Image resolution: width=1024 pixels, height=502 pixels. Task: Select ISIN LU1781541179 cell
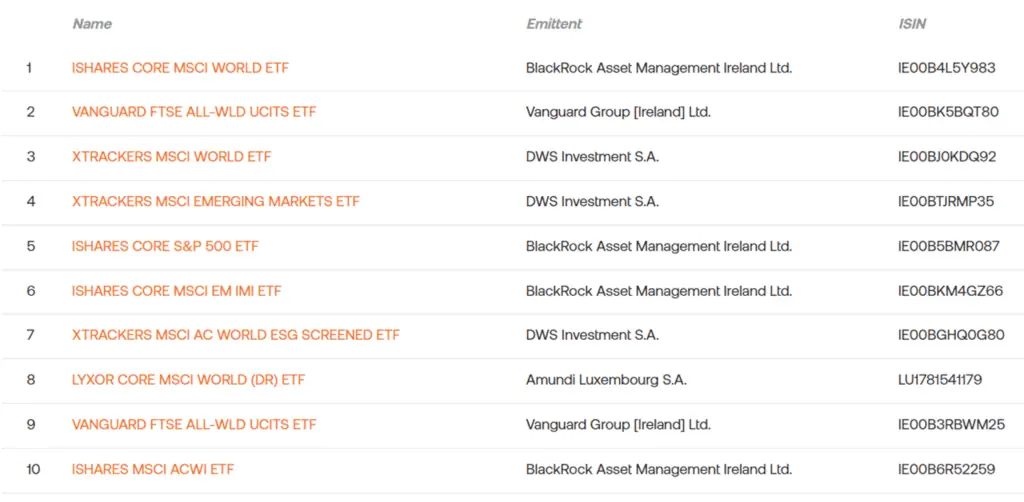click(940, 380)
